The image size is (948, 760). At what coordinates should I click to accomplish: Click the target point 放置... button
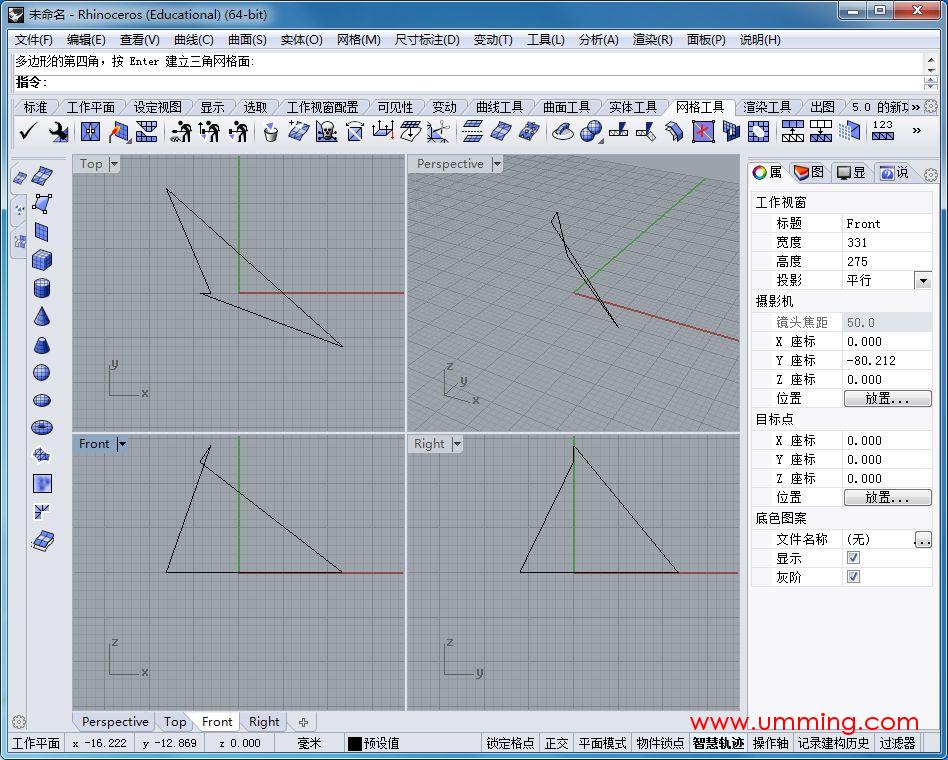click(887, 498)
